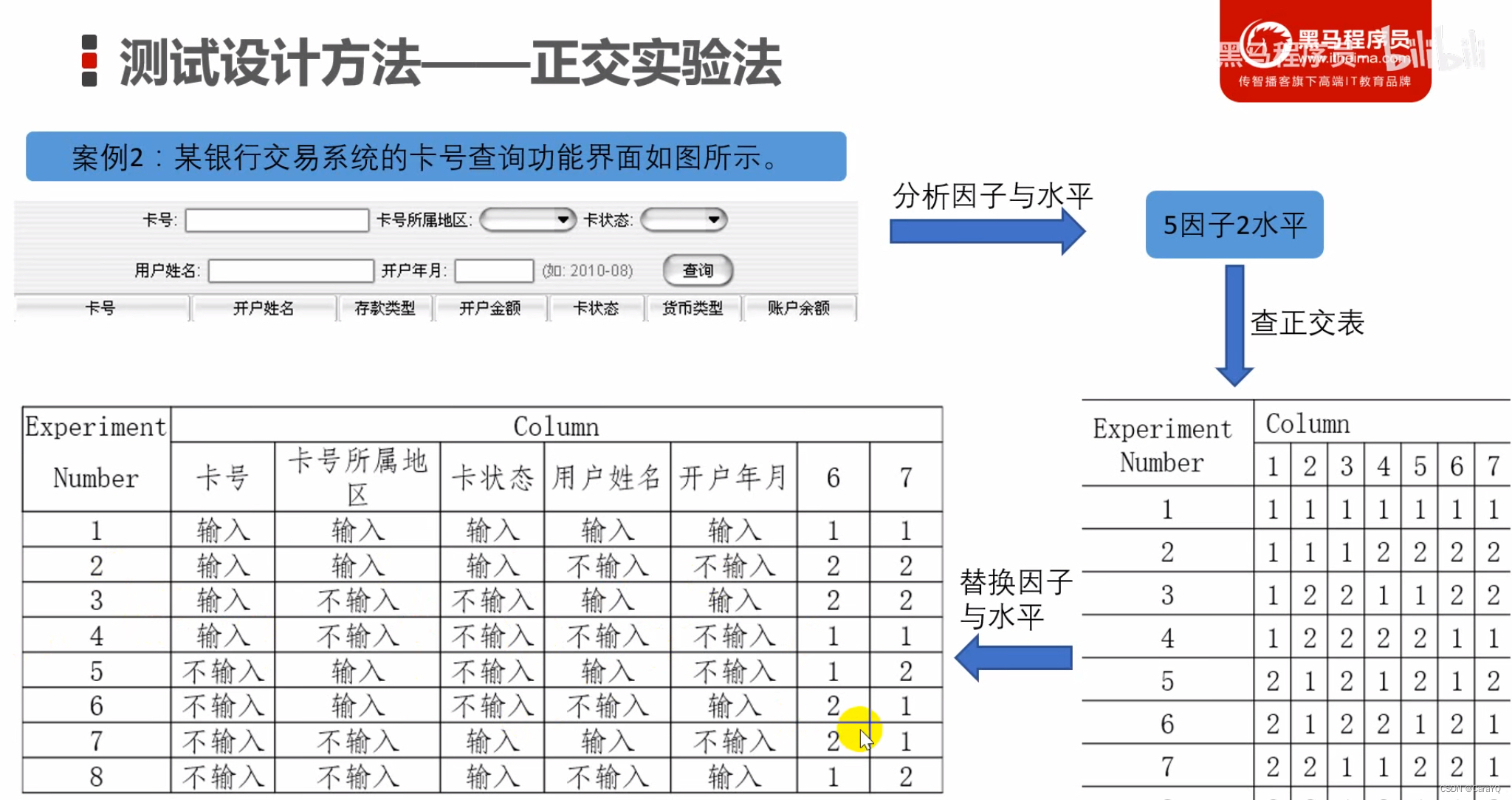Viewport: 1512px width, 800px height.
Task: Click the slide title 测试设计方法——正交实验法
Action: coord(450,63)
